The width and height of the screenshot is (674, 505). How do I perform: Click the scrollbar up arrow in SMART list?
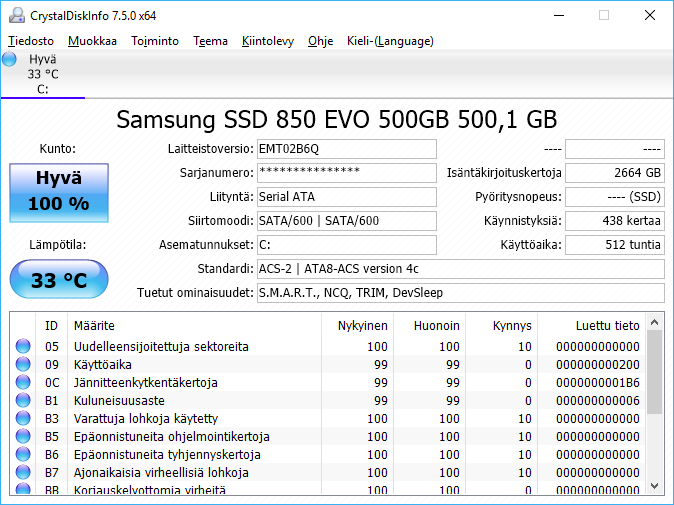point(655,322)
